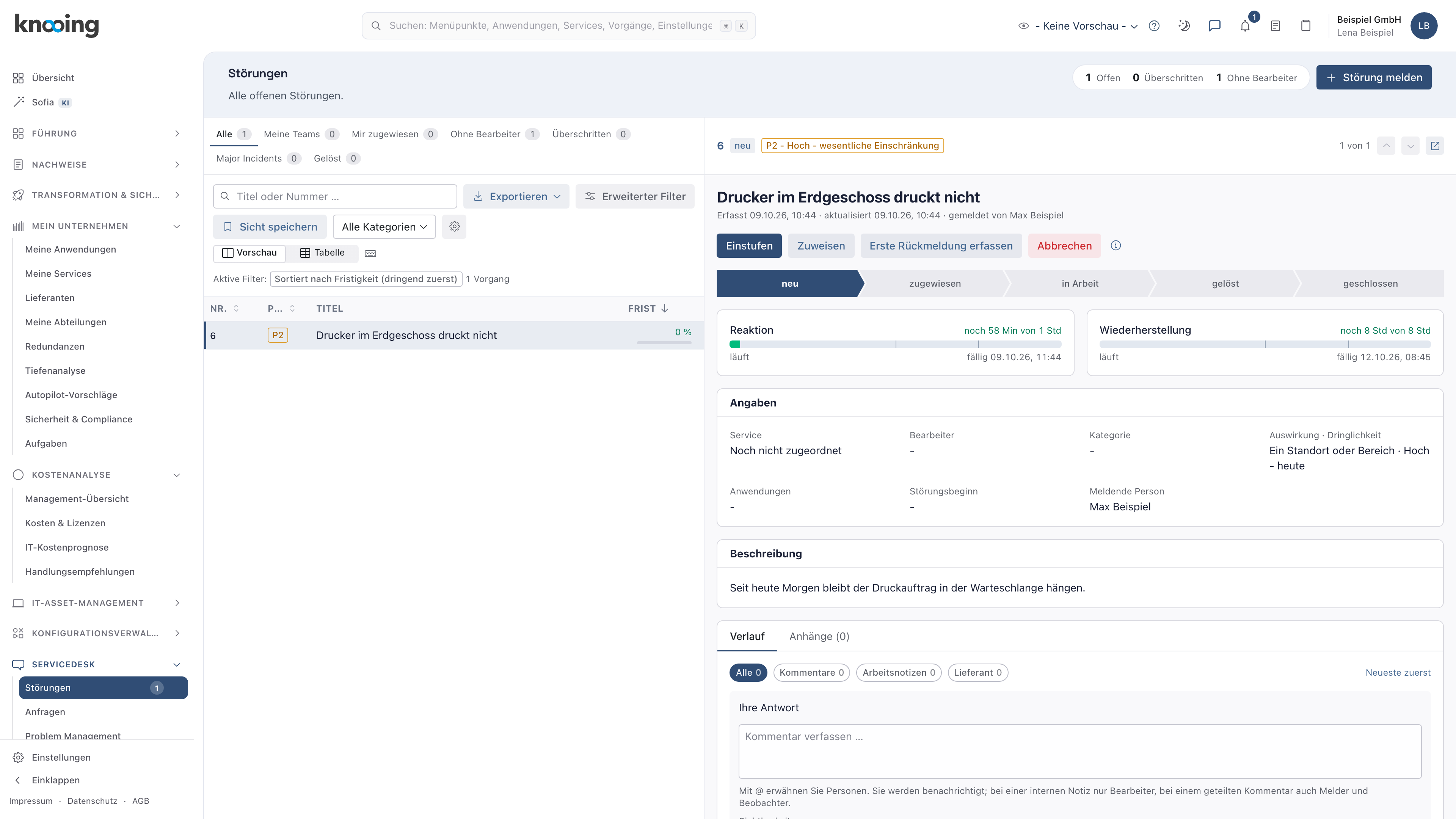Click the Kommentar verfassen text area
Image resolution: width=1456 pixels, height=819 pixels.
(x=1080, y=752)
